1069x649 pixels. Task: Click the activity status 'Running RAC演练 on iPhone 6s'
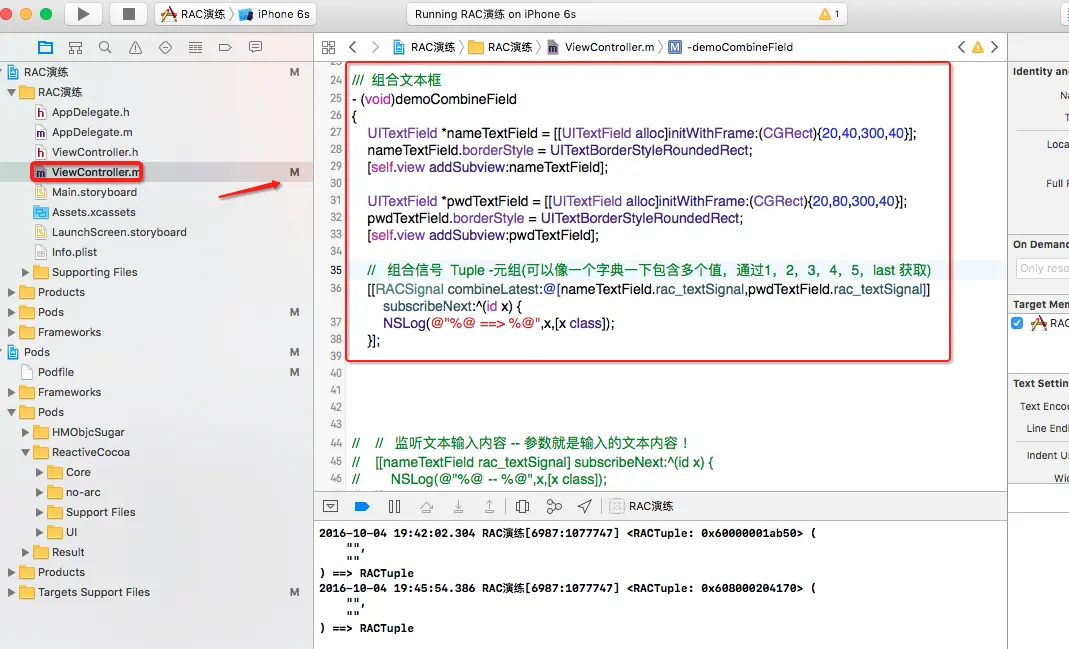pos(495,14)
